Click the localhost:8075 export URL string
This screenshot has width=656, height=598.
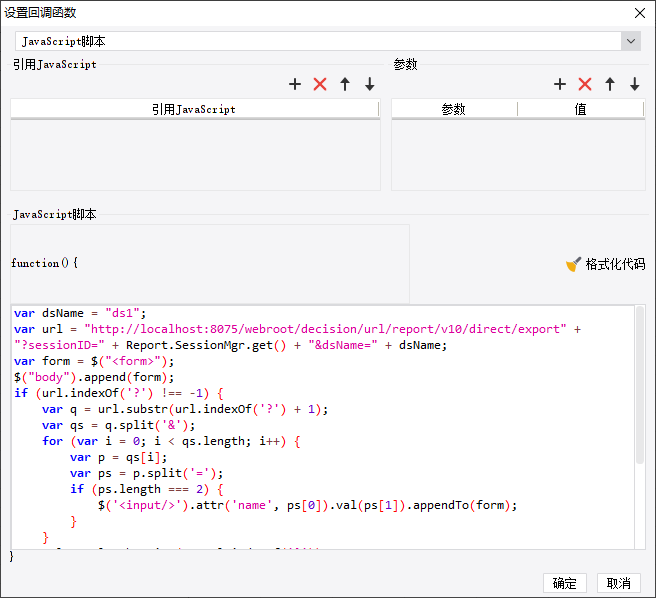[x=325, y=329]
